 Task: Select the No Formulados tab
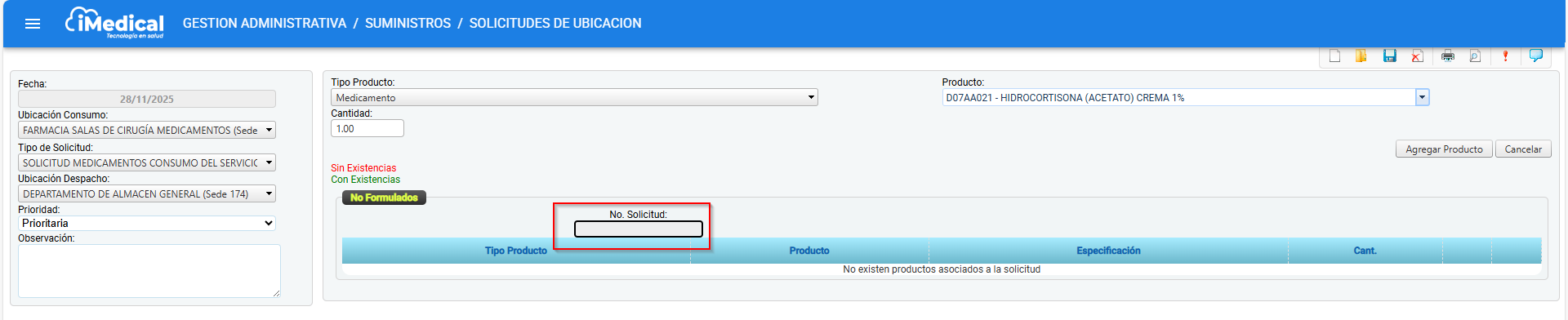(x=384, y=198)
